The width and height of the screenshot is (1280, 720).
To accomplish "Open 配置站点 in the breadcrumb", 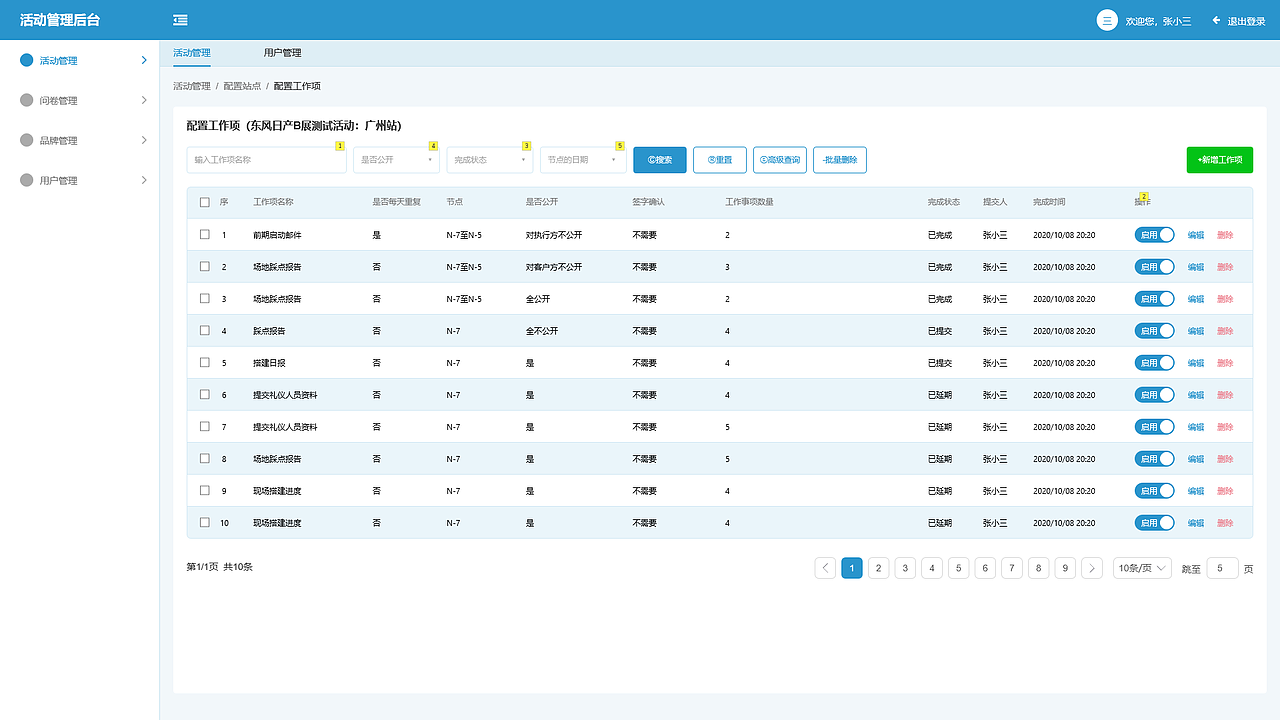I will [x=242, y=86].
